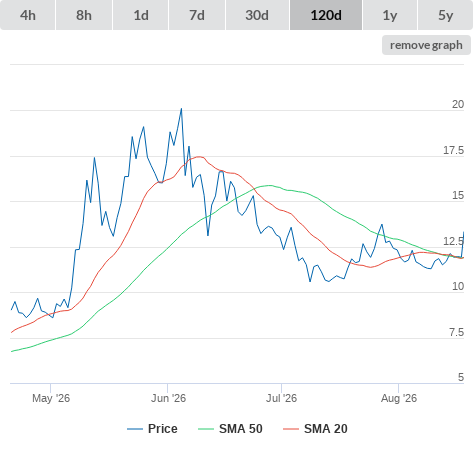Click the May '26 axis label
The image size is (474, 455).
[x=51, y=398]
